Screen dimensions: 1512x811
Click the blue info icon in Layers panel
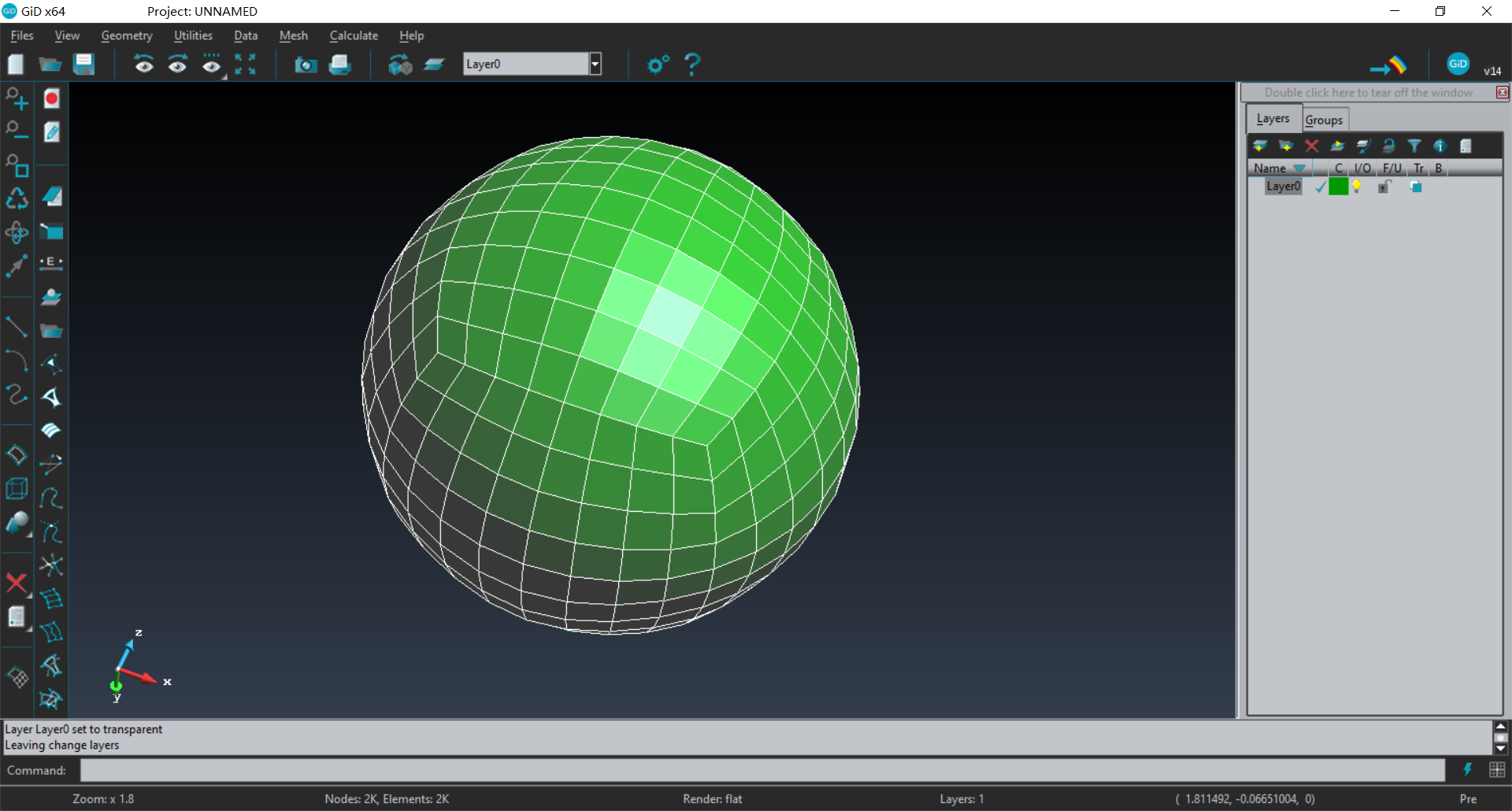tap(1440, 146)
